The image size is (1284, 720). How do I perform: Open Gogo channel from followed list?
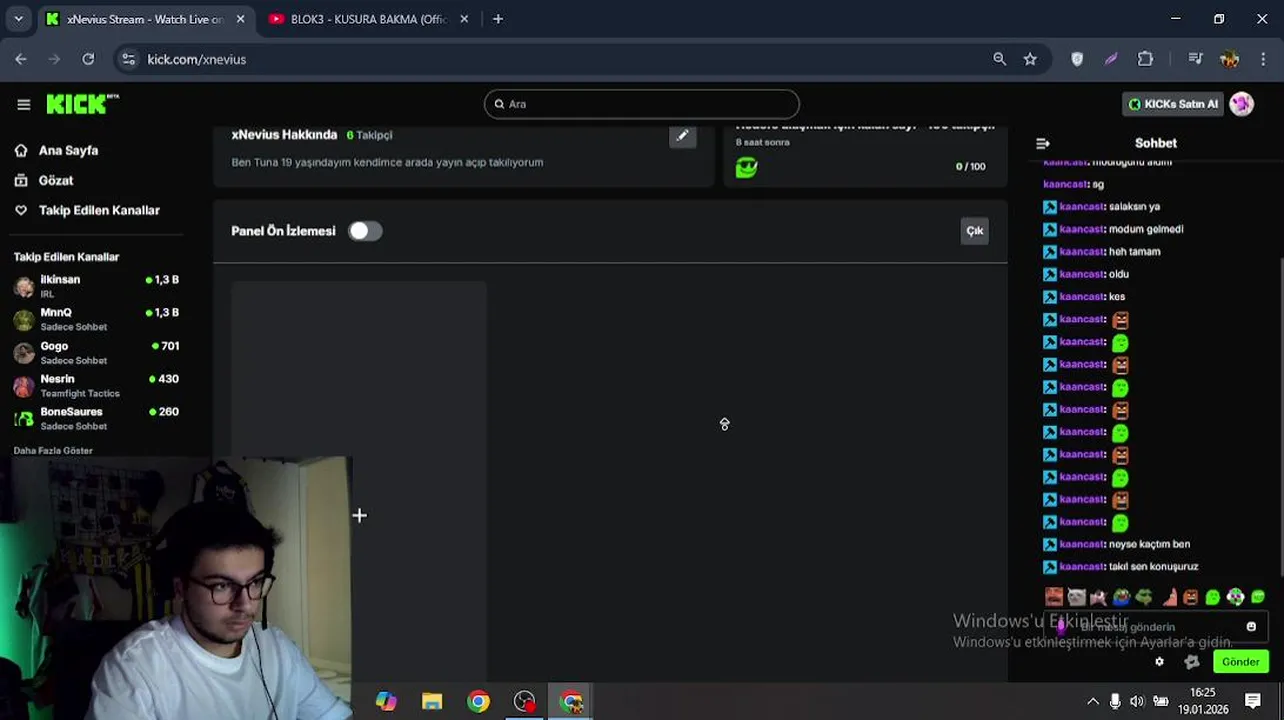click(x=96, y=352)
